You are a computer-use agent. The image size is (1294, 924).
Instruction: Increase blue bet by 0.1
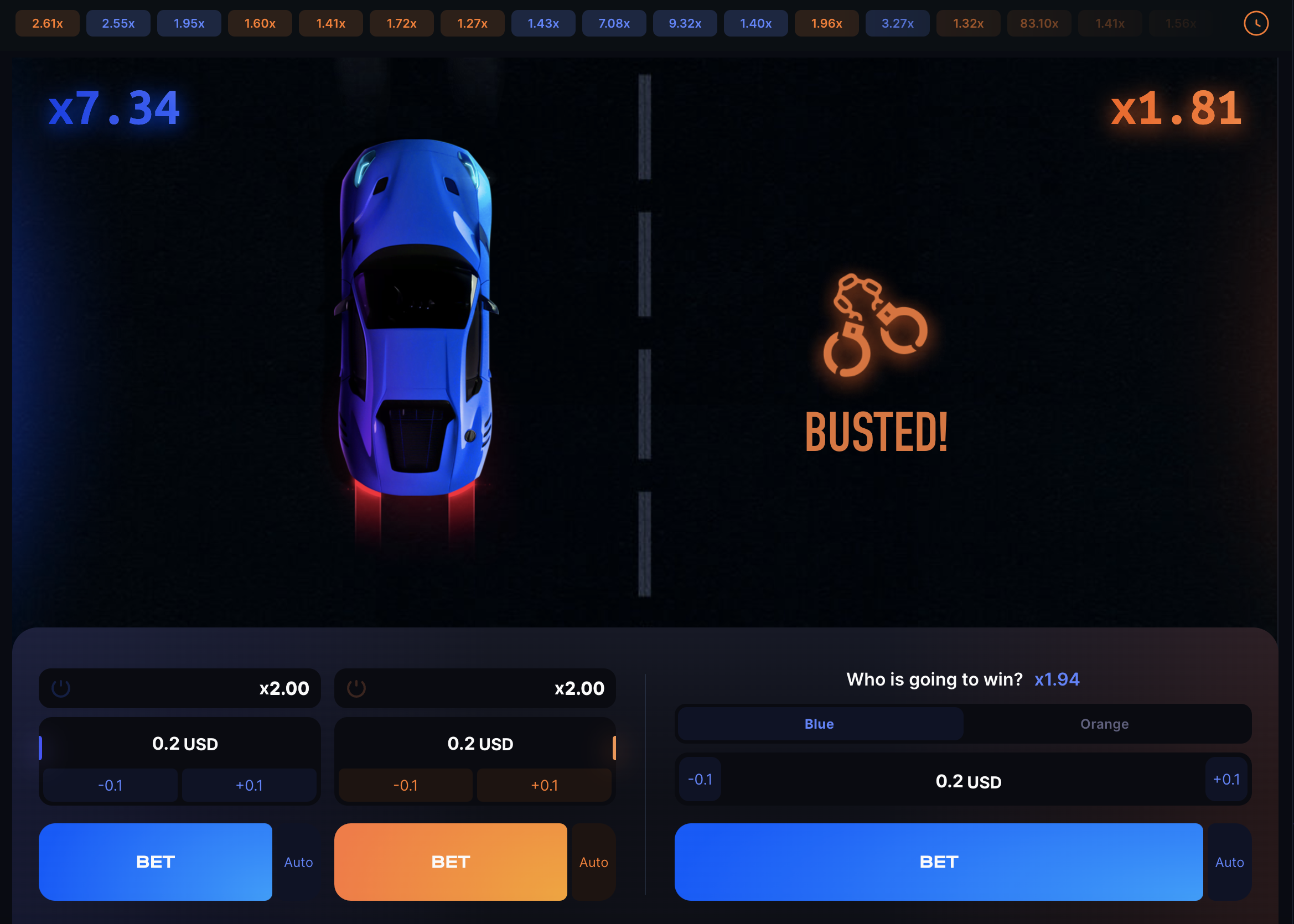click(x=249, y=785)
